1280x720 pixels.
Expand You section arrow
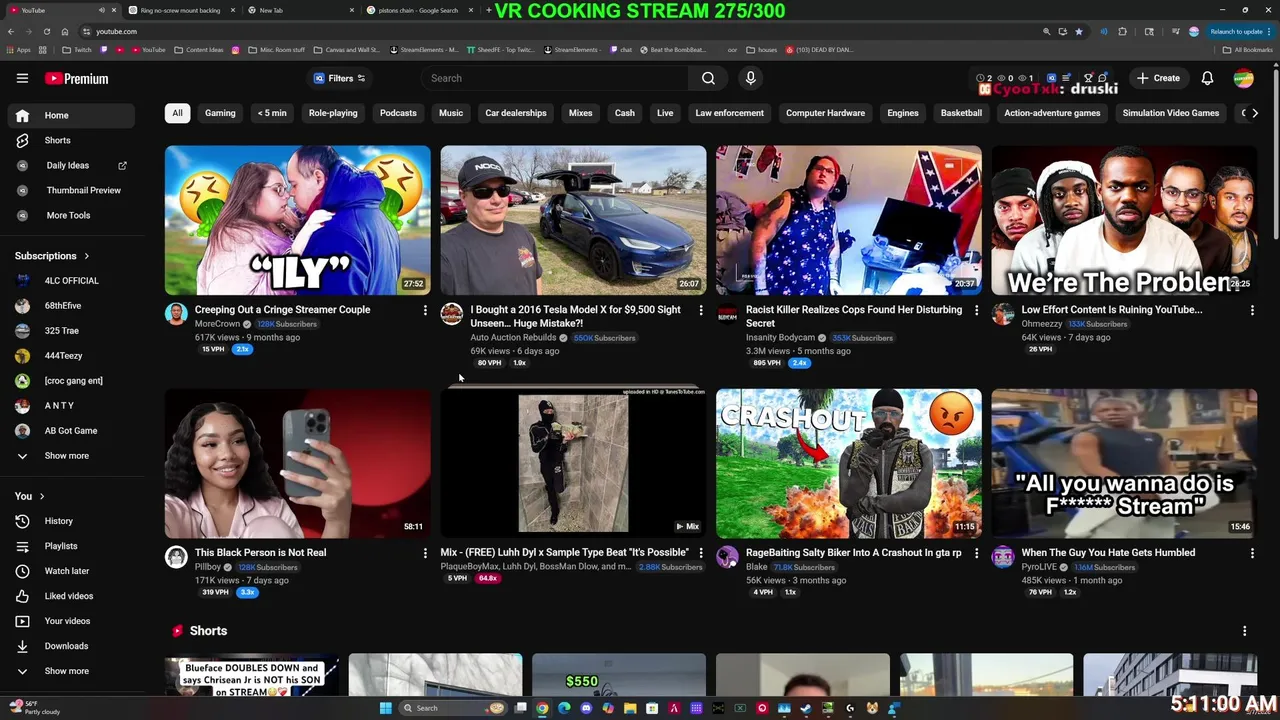coord(42,496)
